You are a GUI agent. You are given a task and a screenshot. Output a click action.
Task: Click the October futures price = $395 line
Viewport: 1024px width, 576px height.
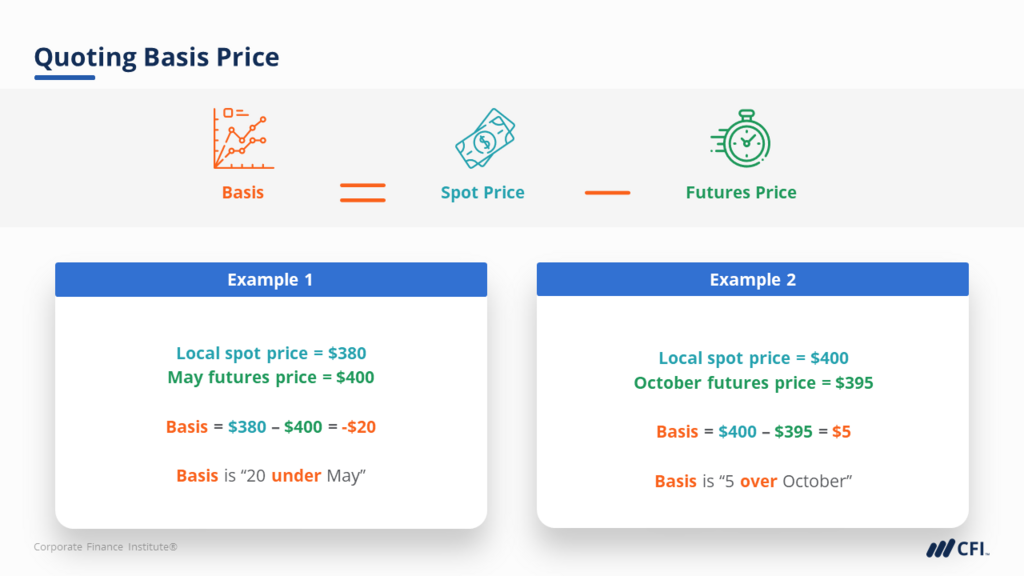point(753,383)
